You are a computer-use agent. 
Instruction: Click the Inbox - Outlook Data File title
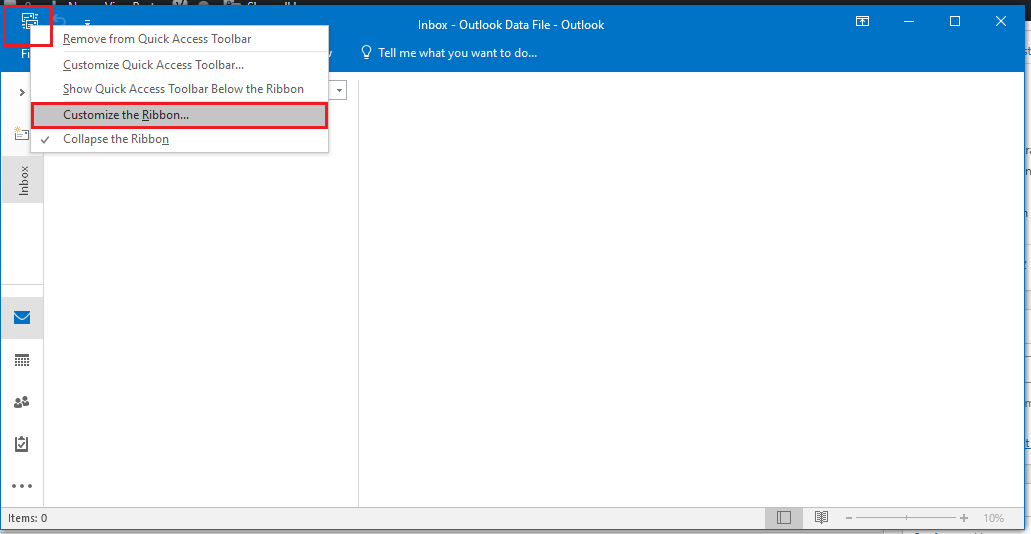coord(511,25)
